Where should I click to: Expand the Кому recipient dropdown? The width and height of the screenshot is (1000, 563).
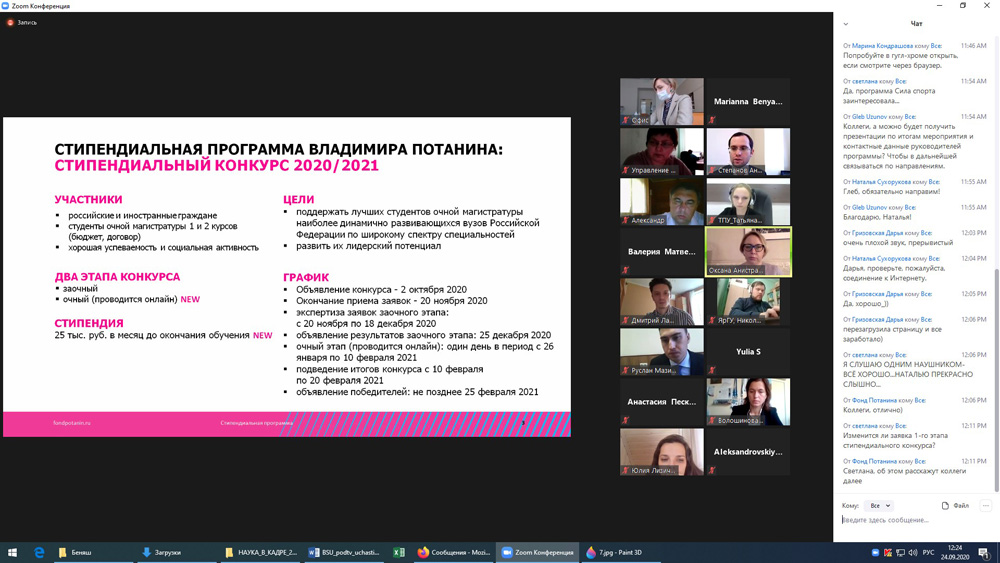pyautogui.click(x=879, y=506)
